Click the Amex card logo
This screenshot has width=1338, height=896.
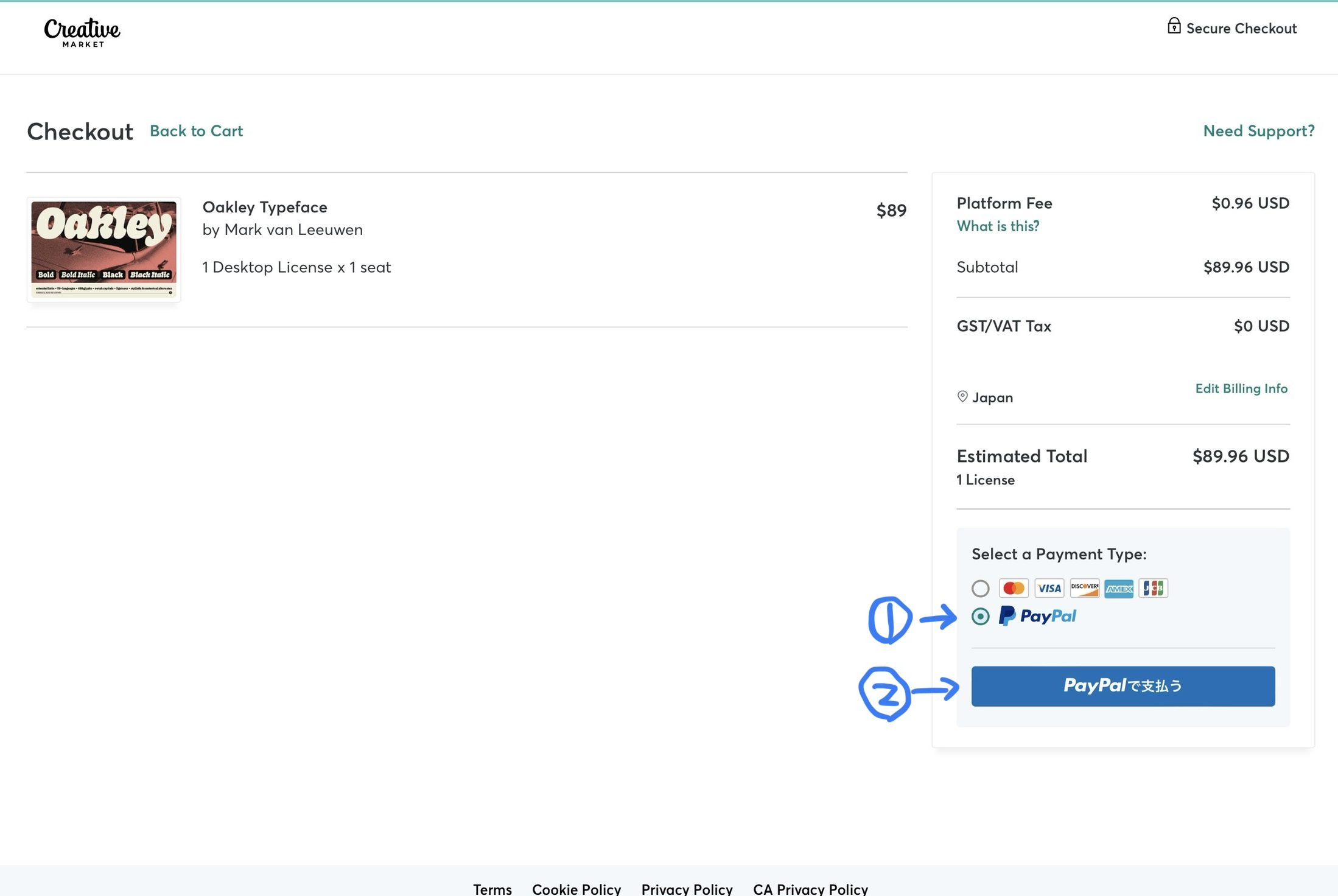[1119, 588]
